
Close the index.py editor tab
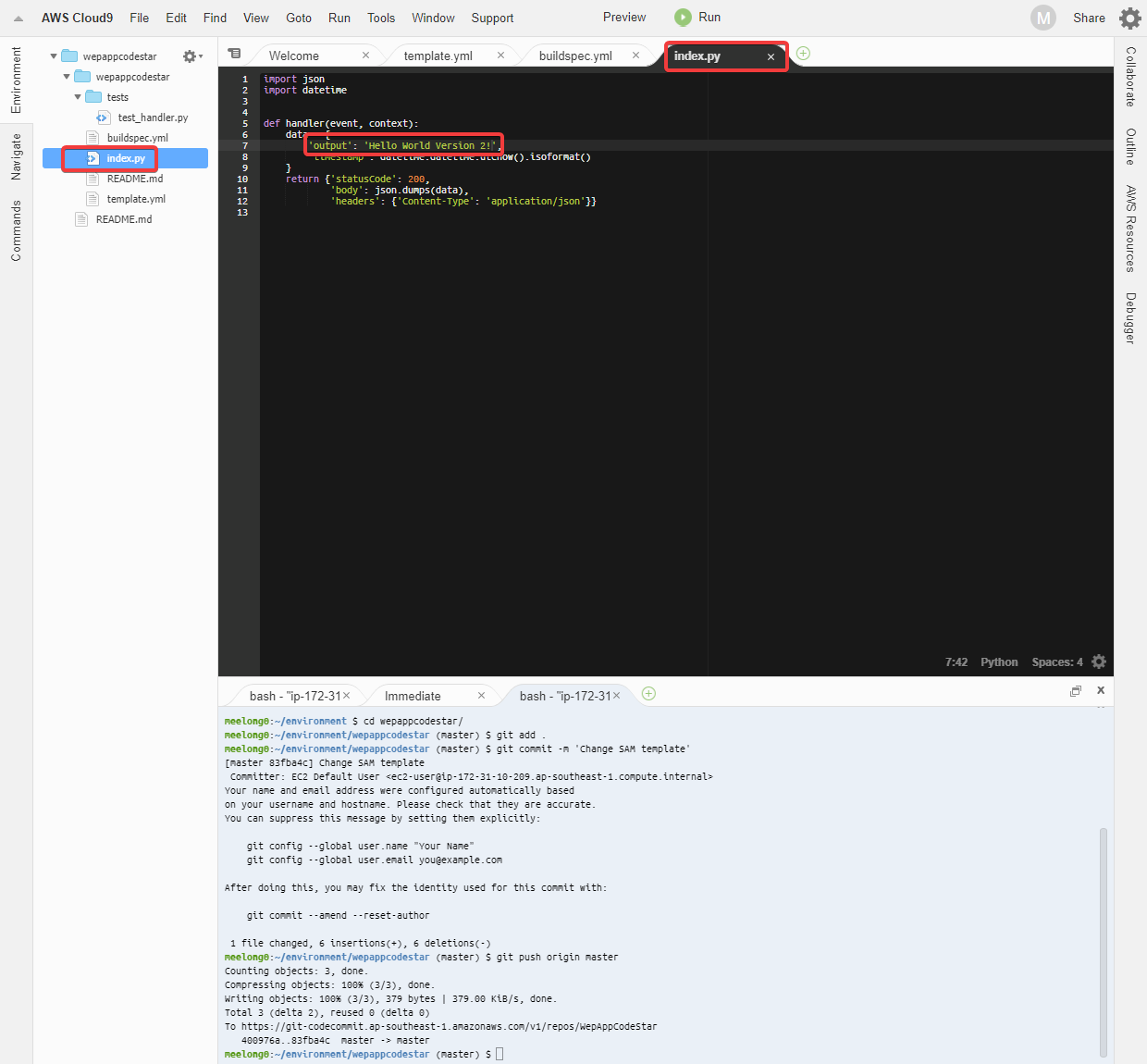(771, 56)
